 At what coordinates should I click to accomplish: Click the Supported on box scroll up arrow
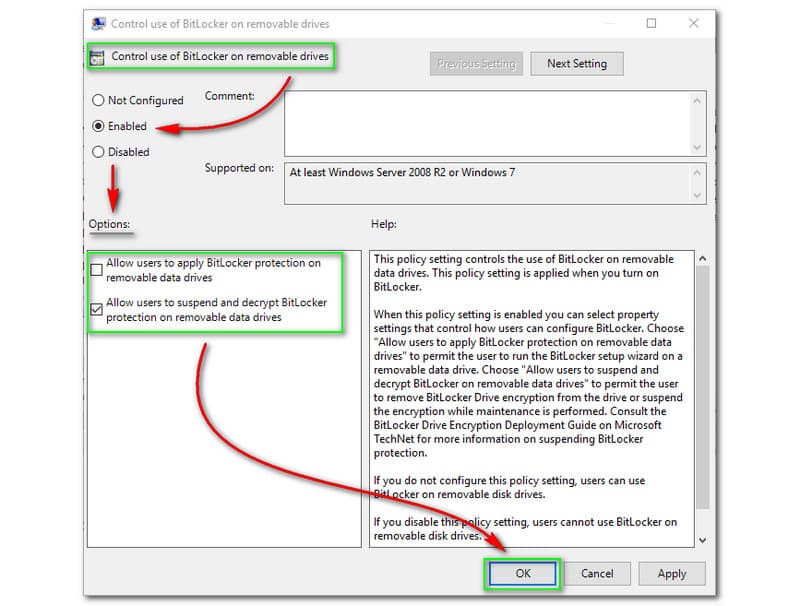point(697,172)
